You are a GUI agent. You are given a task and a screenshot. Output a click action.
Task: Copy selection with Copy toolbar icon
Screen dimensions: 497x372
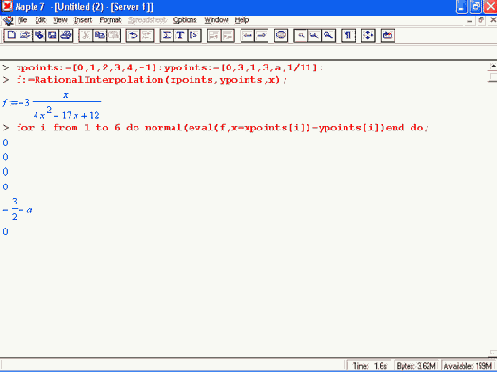pyautogui.click(x=99, y=35)
